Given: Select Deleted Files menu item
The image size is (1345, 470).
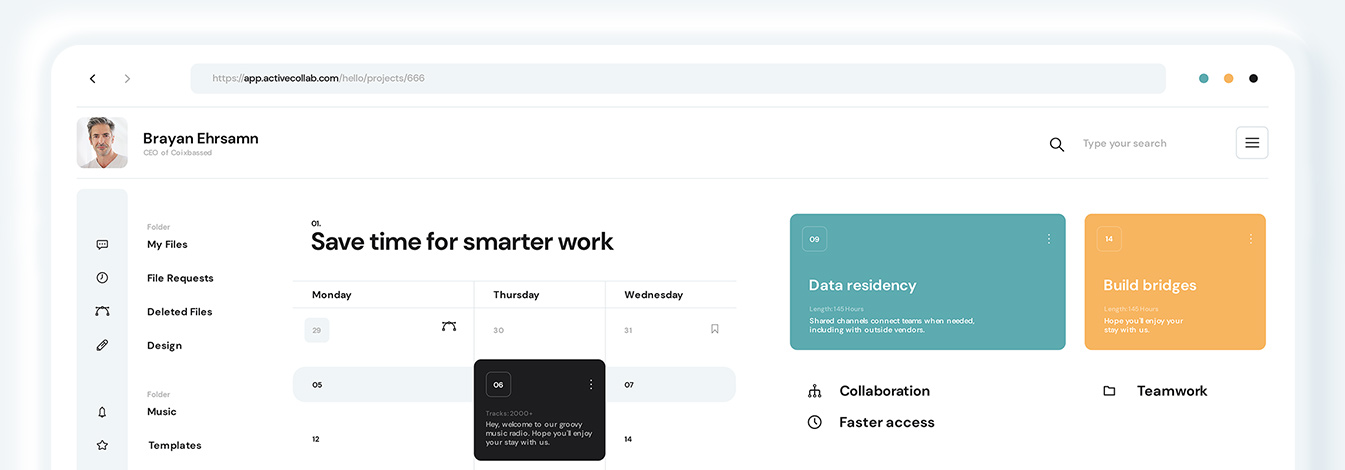Looking at the screenshot, I should coord(179,312).
